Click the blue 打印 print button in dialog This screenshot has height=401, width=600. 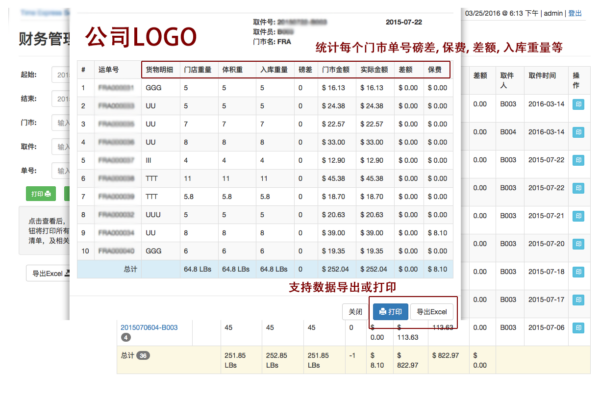(x=390, y=312)
